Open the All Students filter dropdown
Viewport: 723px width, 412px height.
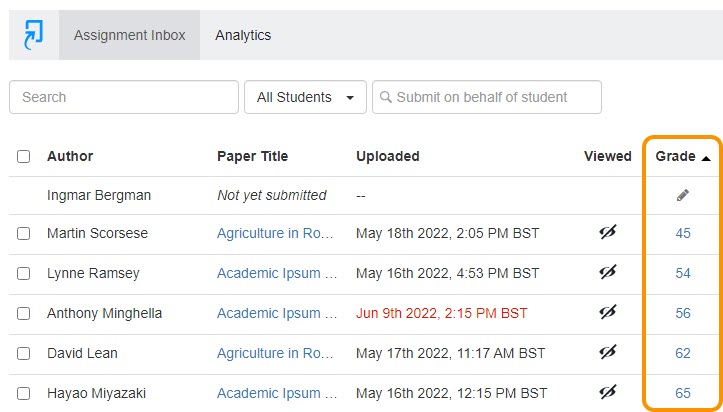305,97
